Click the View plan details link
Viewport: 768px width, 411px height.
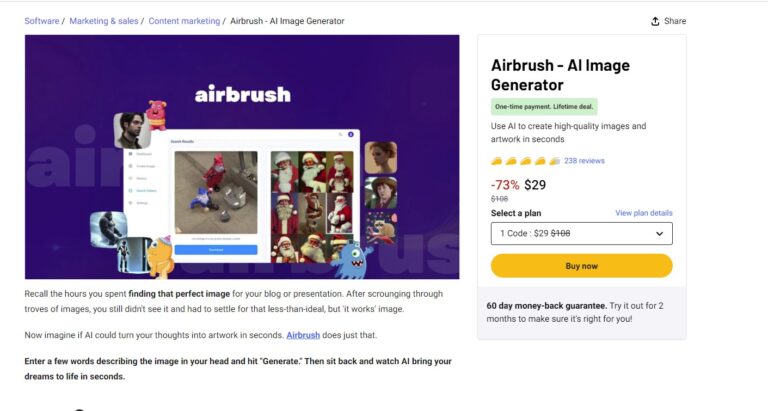(643, 213)
